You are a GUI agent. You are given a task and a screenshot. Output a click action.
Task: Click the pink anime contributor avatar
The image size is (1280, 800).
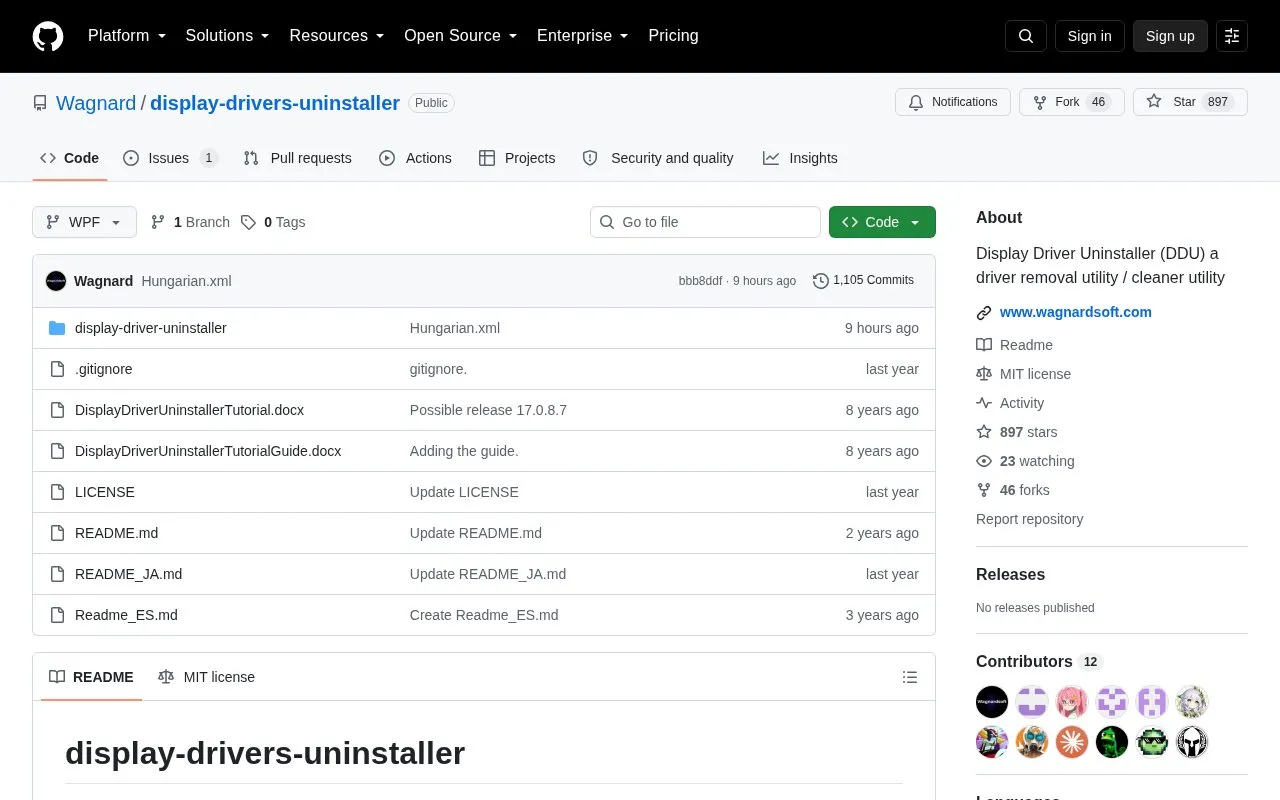click(x=1072, y=702)
